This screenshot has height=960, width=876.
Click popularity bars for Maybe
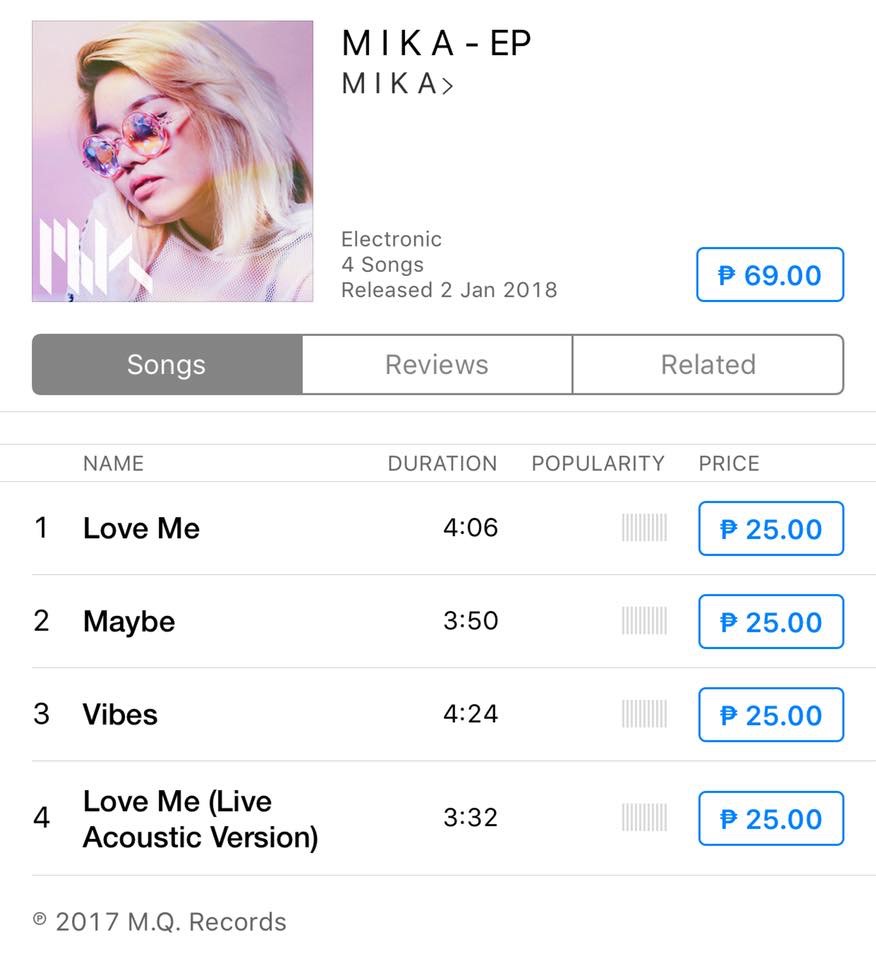coord(644,621)
